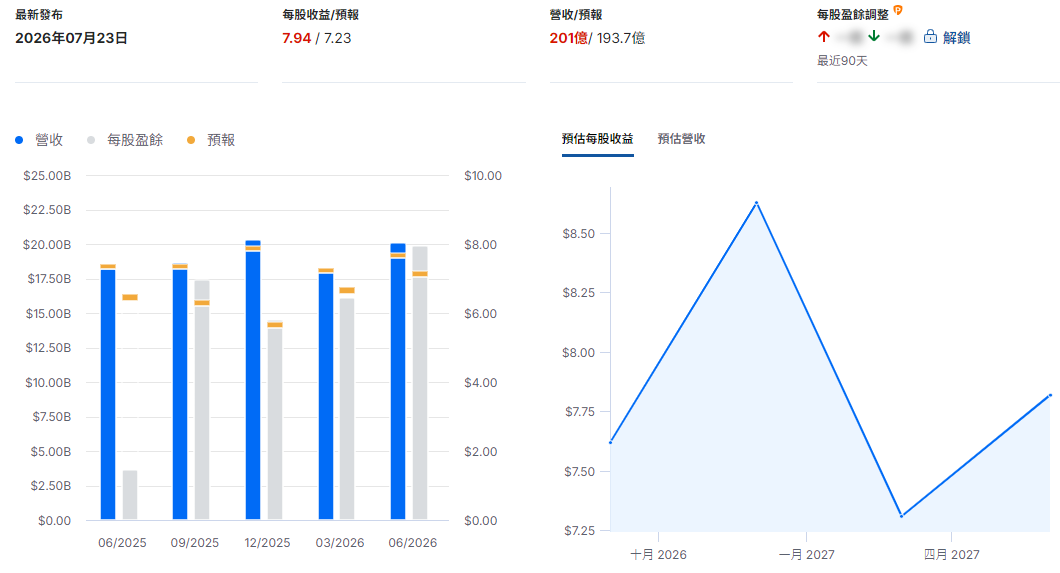Click the orange EPS forecast marker for 06/2025

(x=130, y=297)
